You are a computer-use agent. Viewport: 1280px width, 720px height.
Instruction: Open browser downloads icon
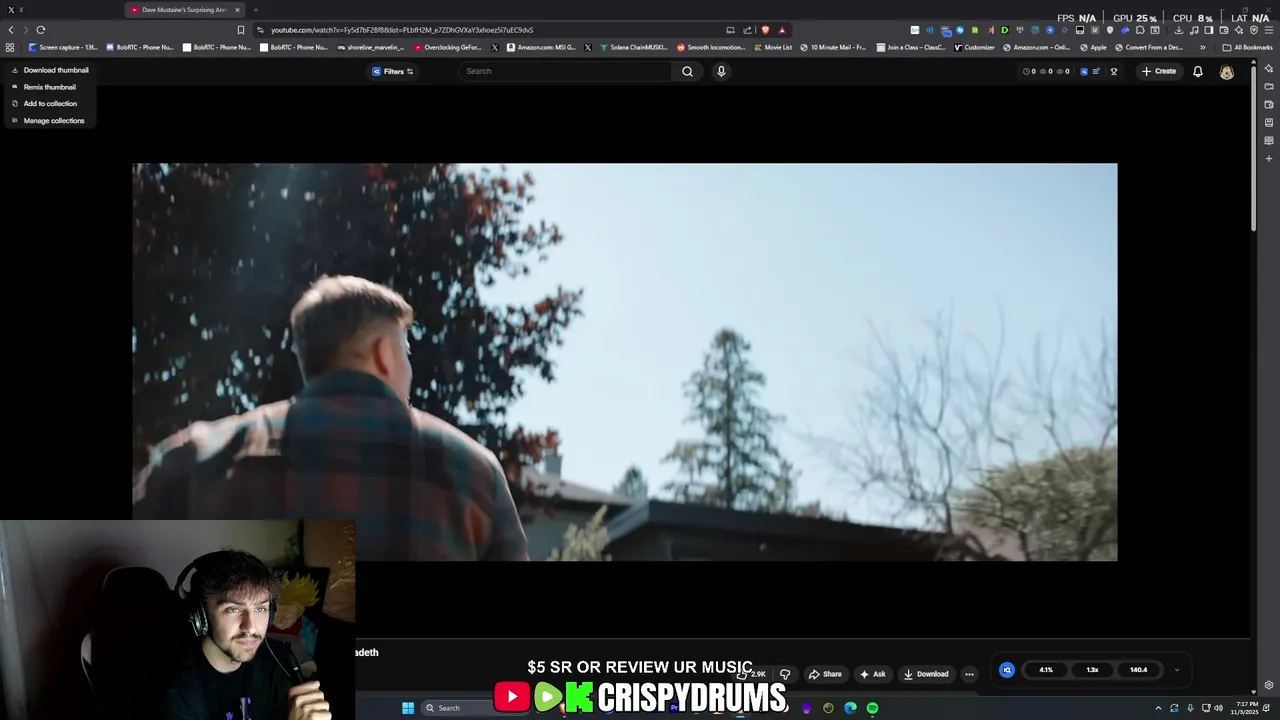[x=1179, y=30]
